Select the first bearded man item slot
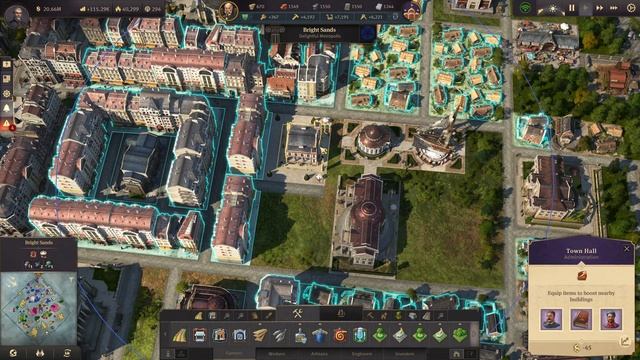 click(x=551, y=319)
